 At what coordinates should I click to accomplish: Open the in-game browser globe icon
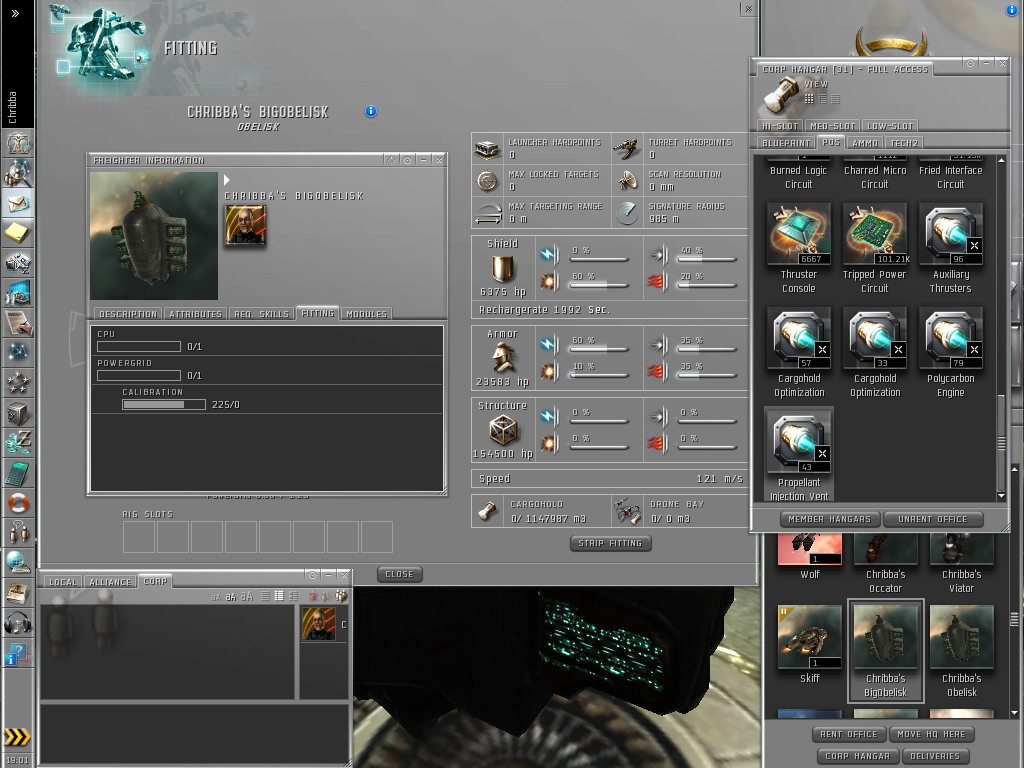point(18,563)
